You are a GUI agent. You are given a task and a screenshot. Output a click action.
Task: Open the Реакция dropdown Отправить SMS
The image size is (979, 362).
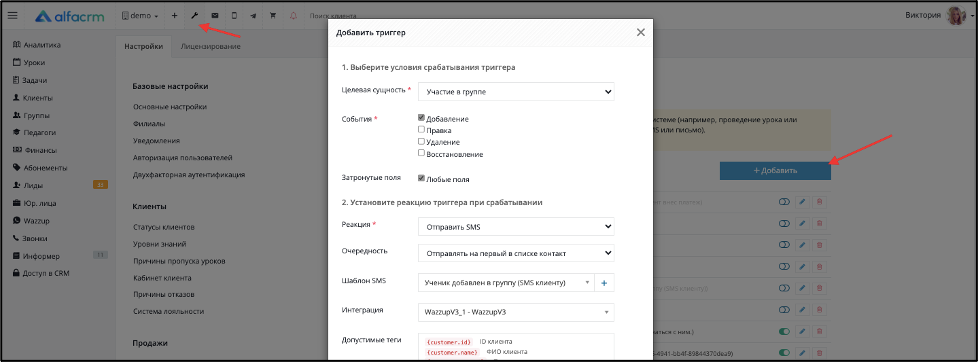tap(516, 227)
